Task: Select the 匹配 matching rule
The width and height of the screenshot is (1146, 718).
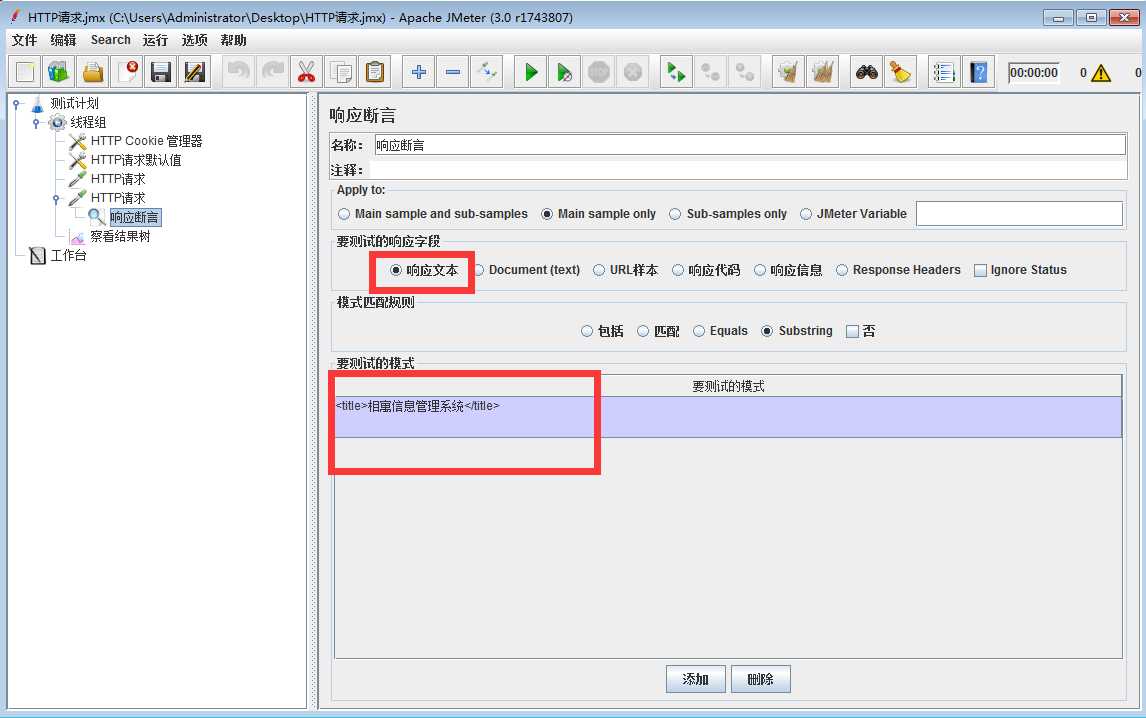Action: tap(659, 331)
